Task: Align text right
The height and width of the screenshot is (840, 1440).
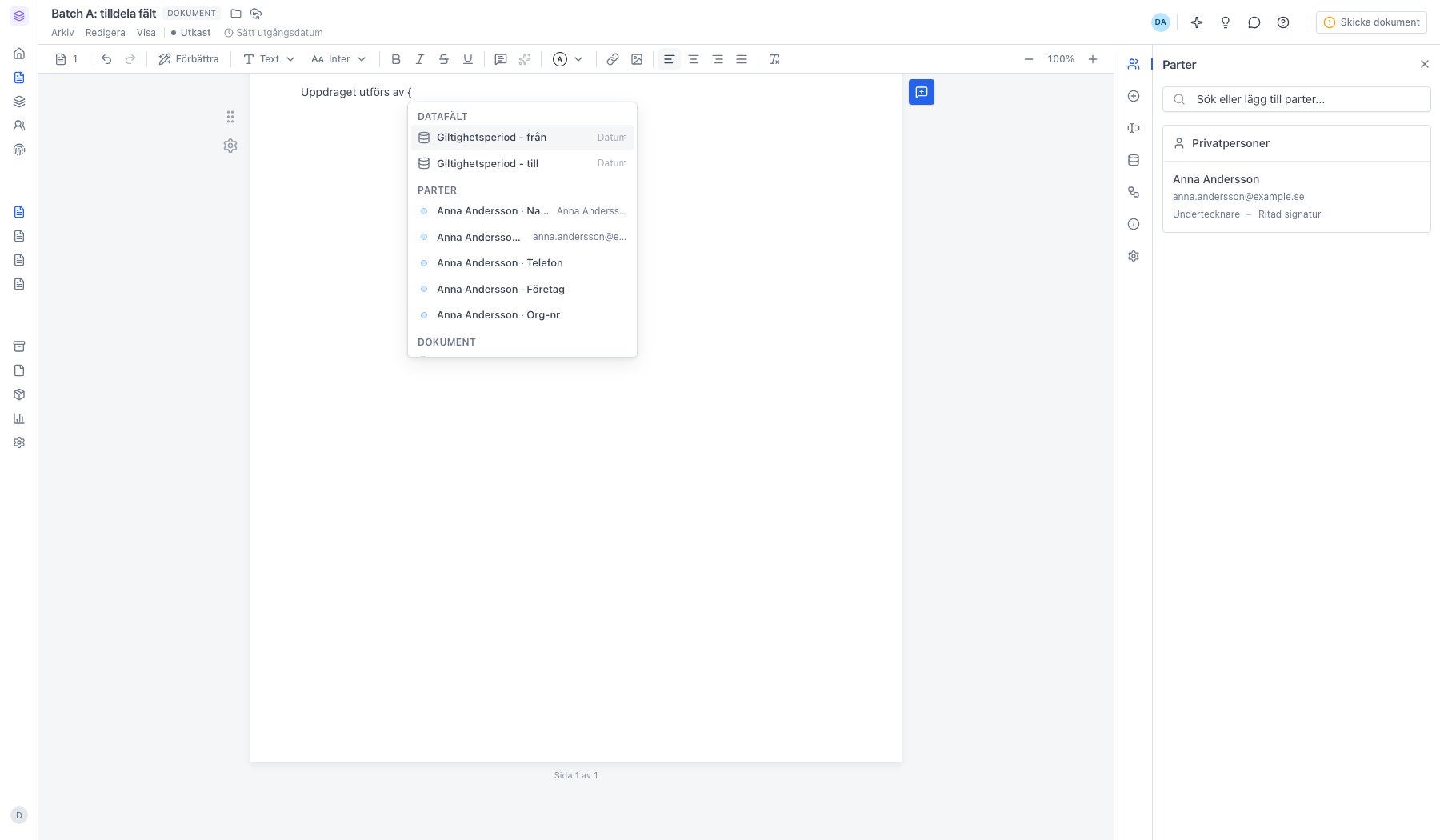Action: click(x=718, y=59)
